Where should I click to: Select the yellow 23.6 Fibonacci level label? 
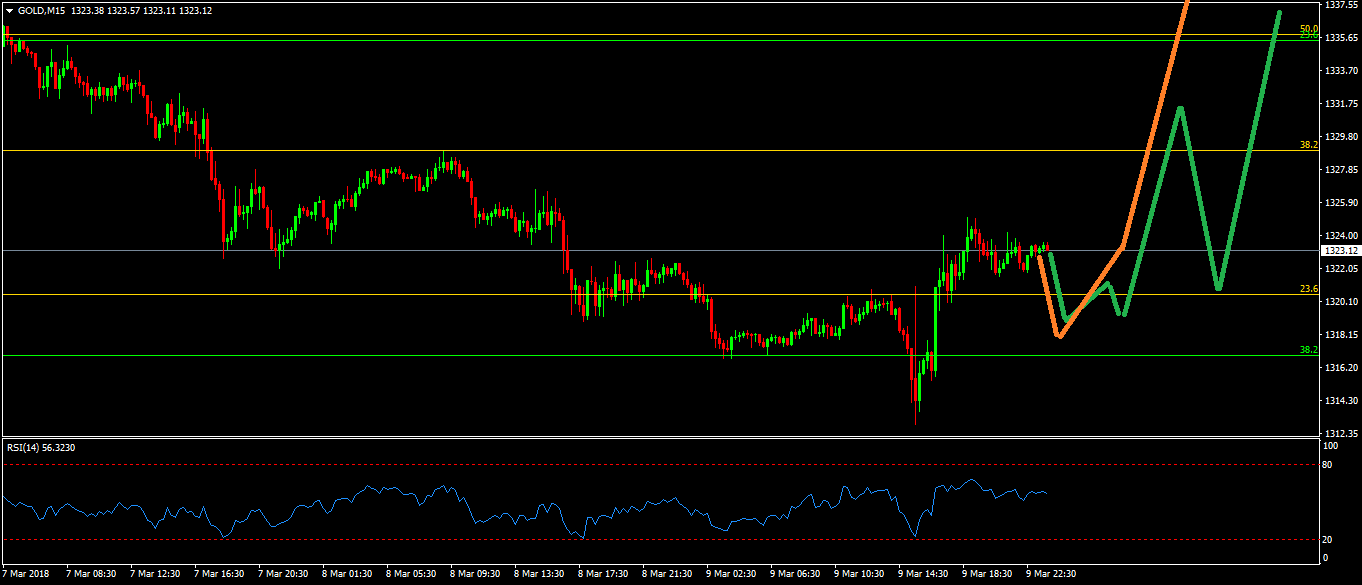click(x=1308, y=289)
